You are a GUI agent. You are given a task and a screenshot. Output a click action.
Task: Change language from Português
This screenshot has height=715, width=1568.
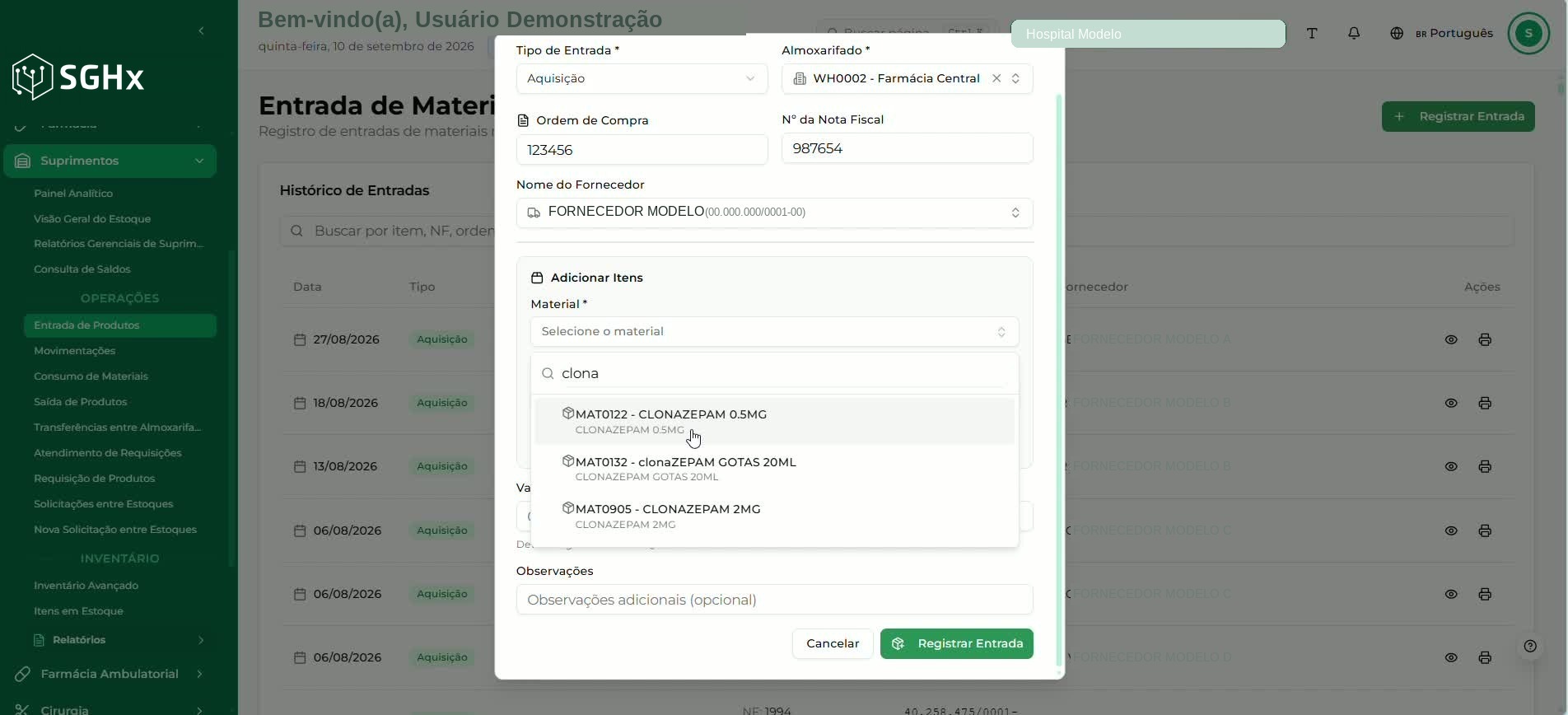[1441, 34]
